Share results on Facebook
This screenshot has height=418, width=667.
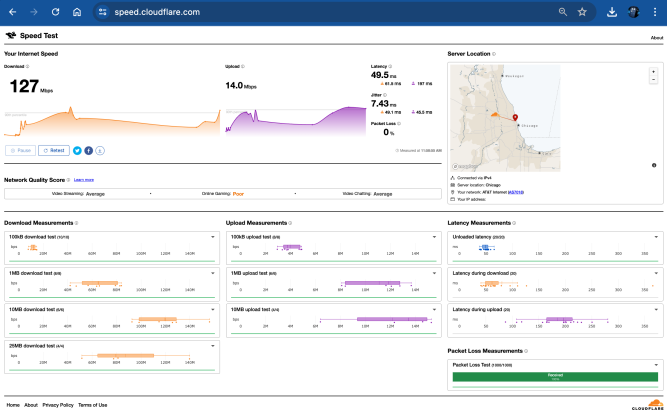point(88,151)
